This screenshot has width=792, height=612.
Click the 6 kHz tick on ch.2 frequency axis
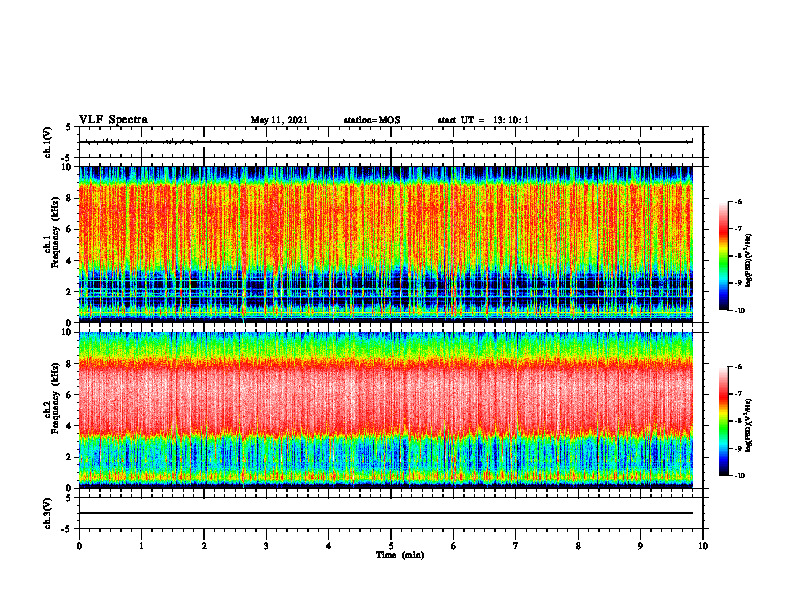(69, 395)
